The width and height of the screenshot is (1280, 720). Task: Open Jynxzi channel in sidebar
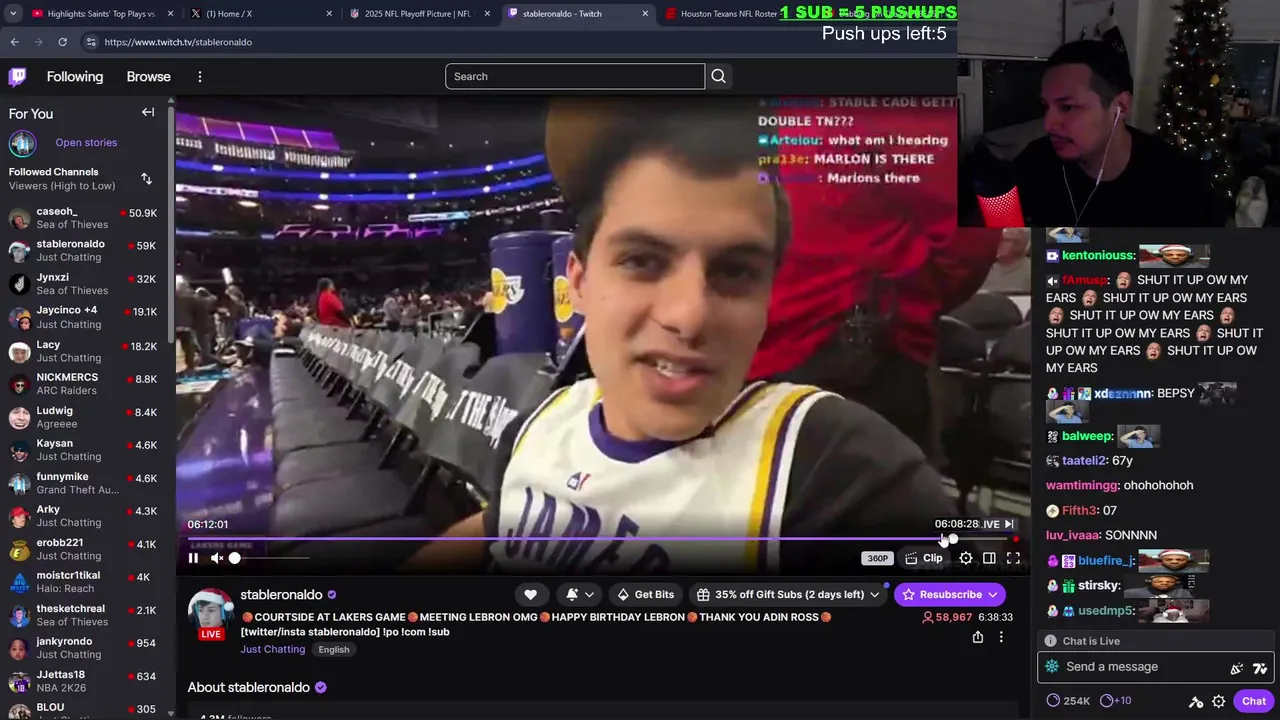[86, 283]
